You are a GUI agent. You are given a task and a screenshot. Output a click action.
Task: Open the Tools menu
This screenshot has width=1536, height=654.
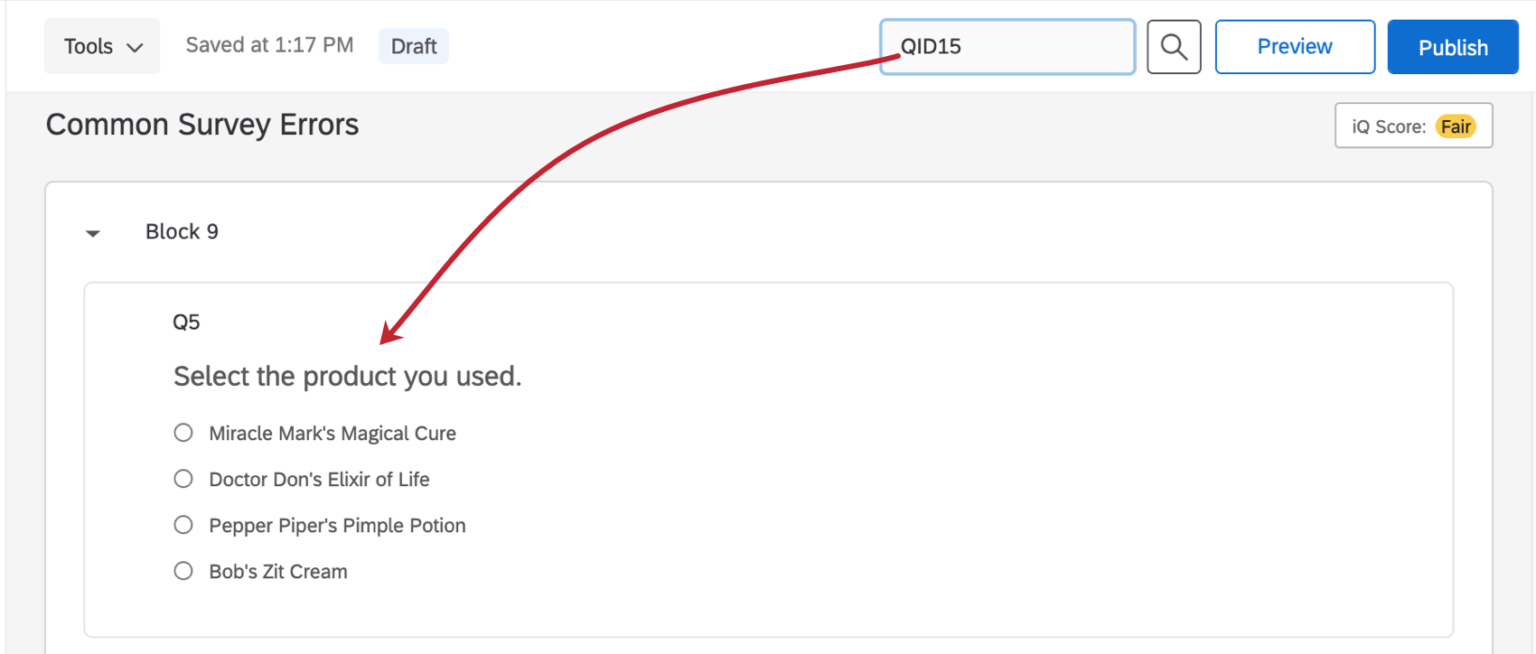point(101,46)
